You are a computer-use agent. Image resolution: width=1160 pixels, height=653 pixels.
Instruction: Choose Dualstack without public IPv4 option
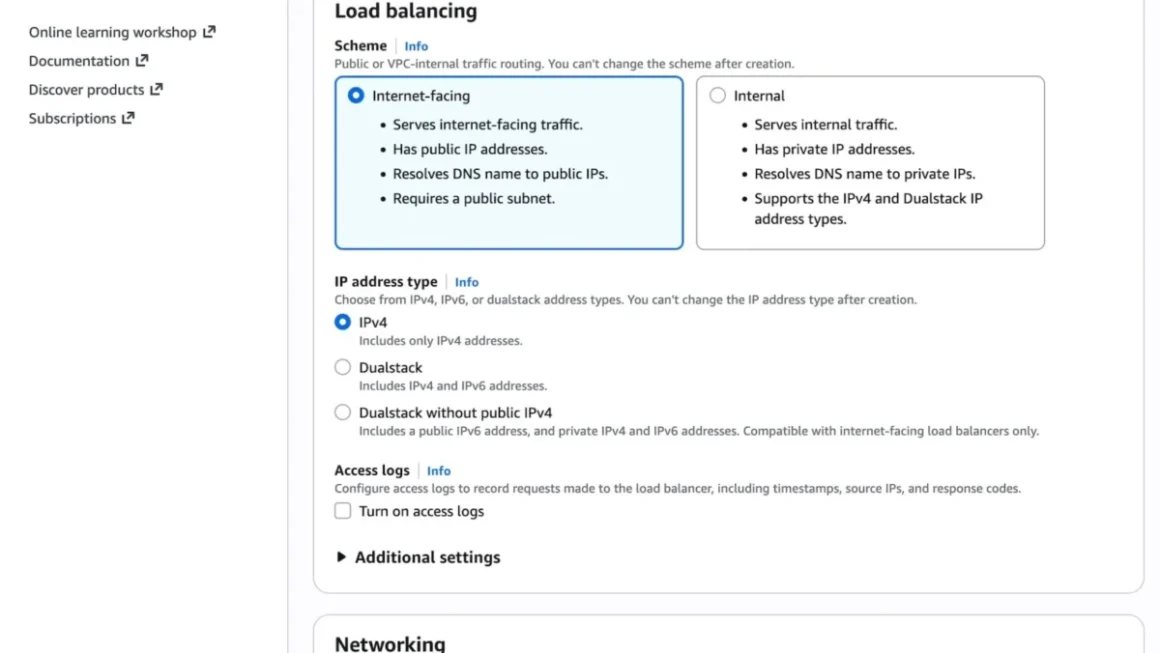click(x=343, y=413)
